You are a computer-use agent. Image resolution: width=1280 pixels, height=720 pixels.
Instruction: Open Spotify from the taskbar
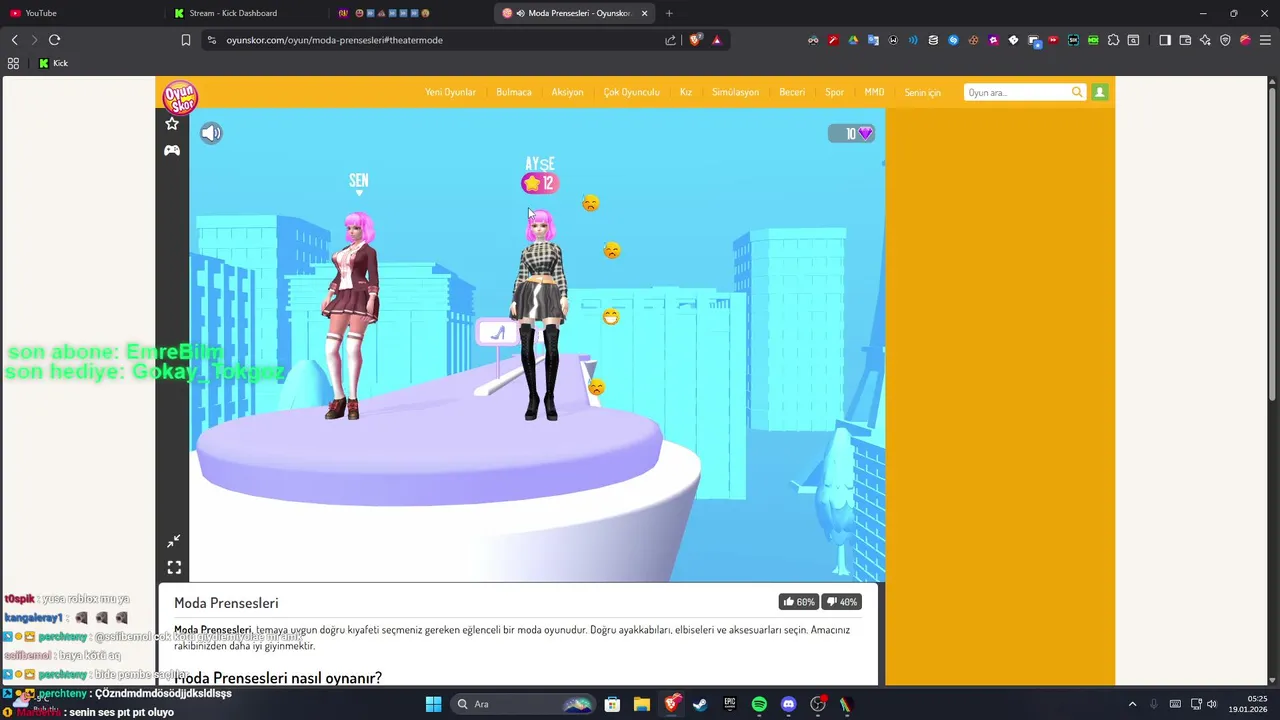[x=759, y=704]
